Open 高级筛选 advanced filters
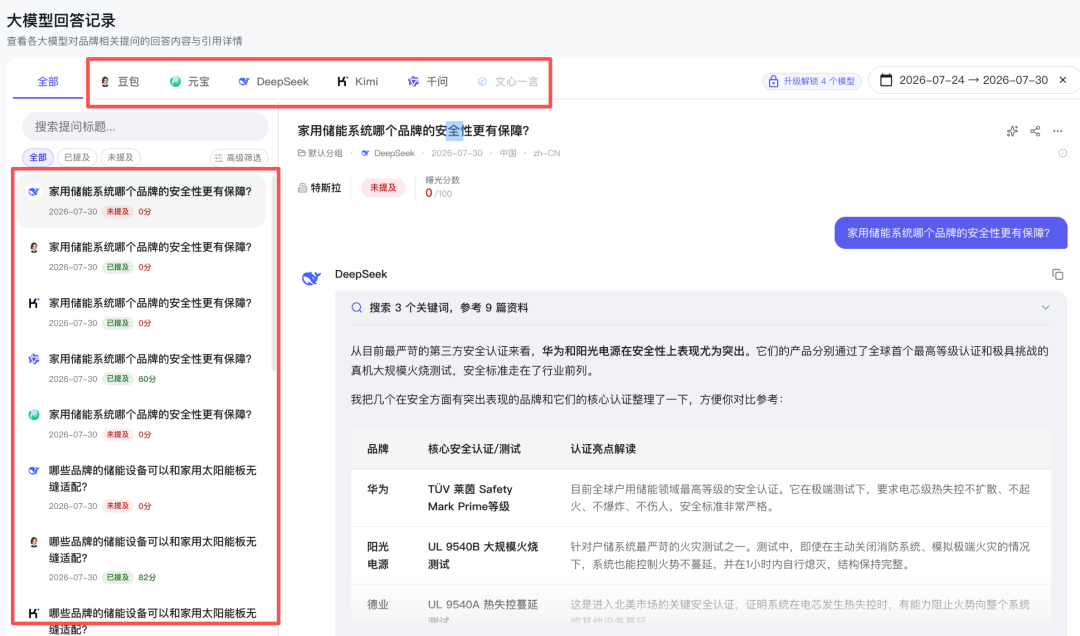Image resolution: width=1080 pixels, height=636 pixels. click(x=238, y=158)
